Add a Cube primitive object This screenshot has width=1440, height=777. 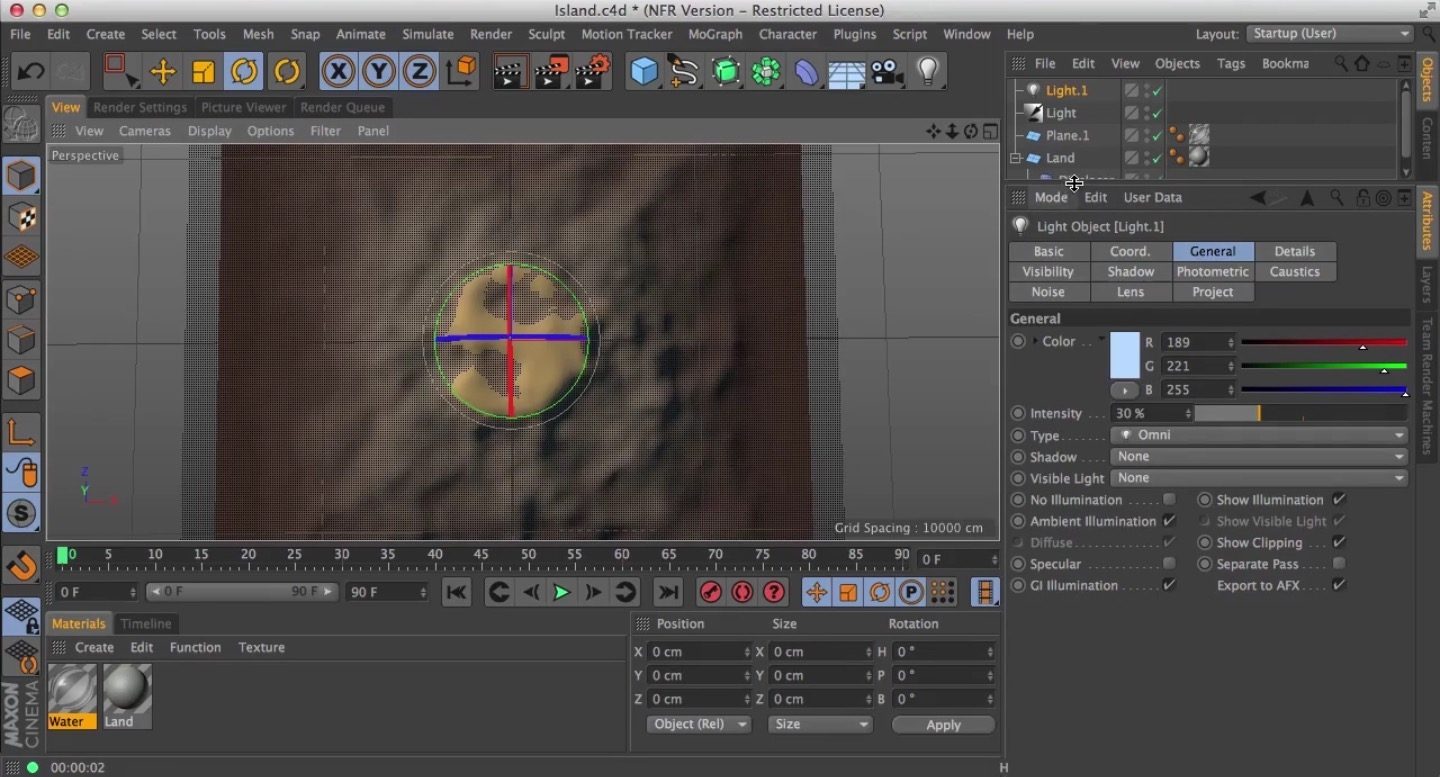coord(645,72)
